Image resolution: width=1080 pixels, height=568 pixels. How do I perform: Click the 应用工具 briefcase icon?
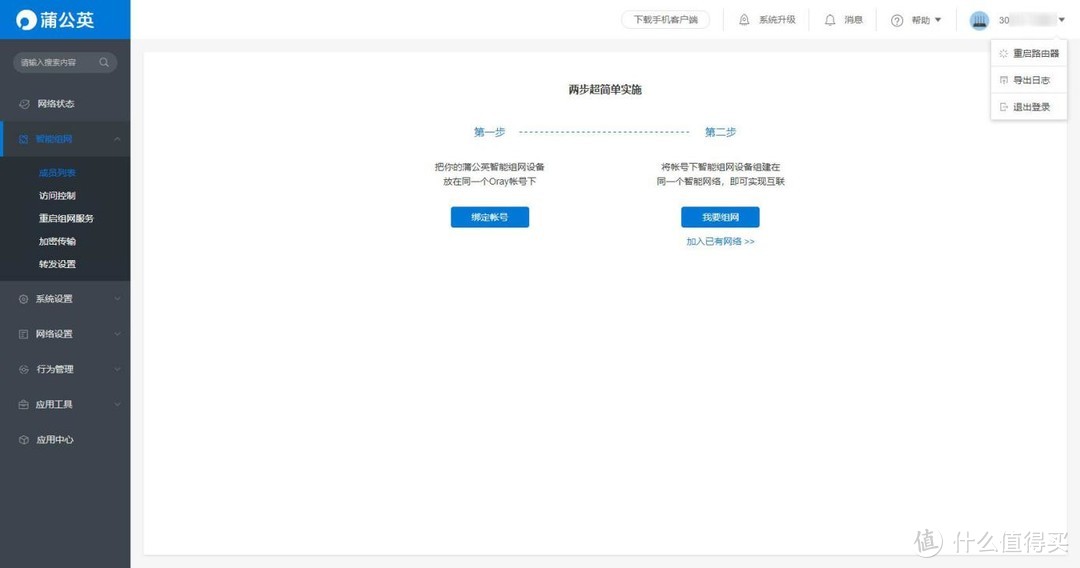click(23, 404)
